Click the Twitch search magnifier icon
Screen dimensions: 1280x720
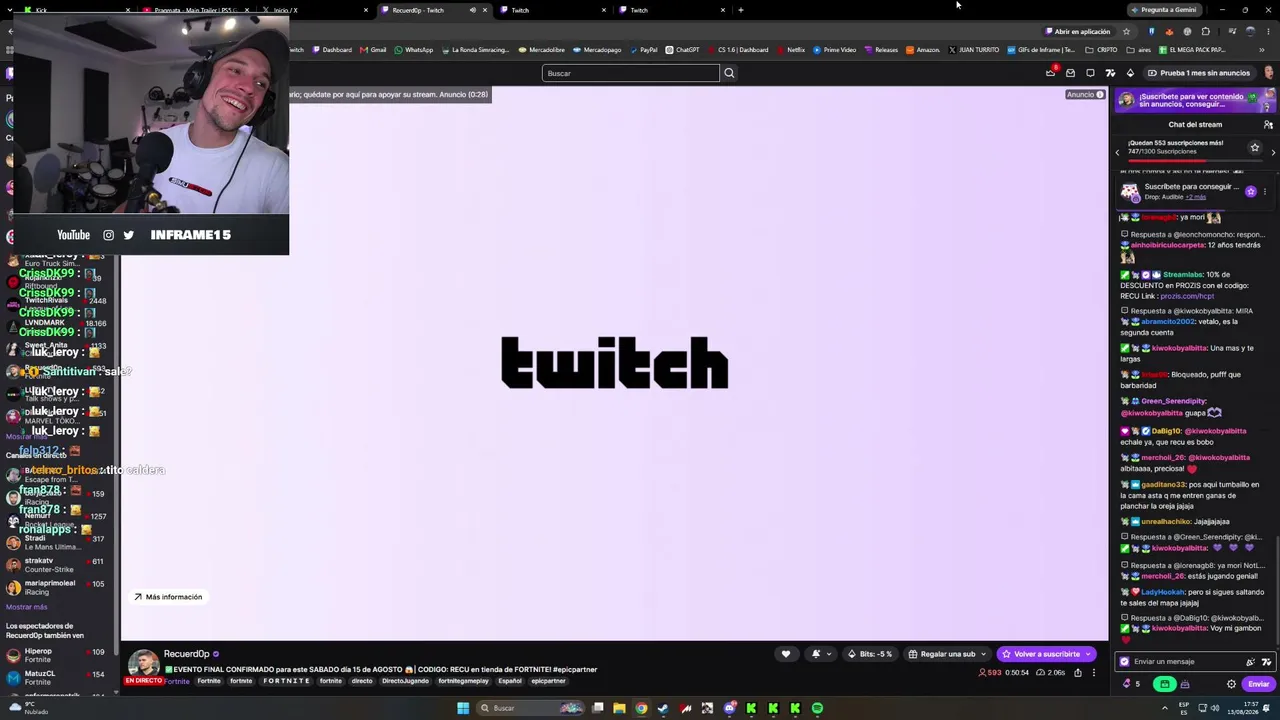pos(729,73)
